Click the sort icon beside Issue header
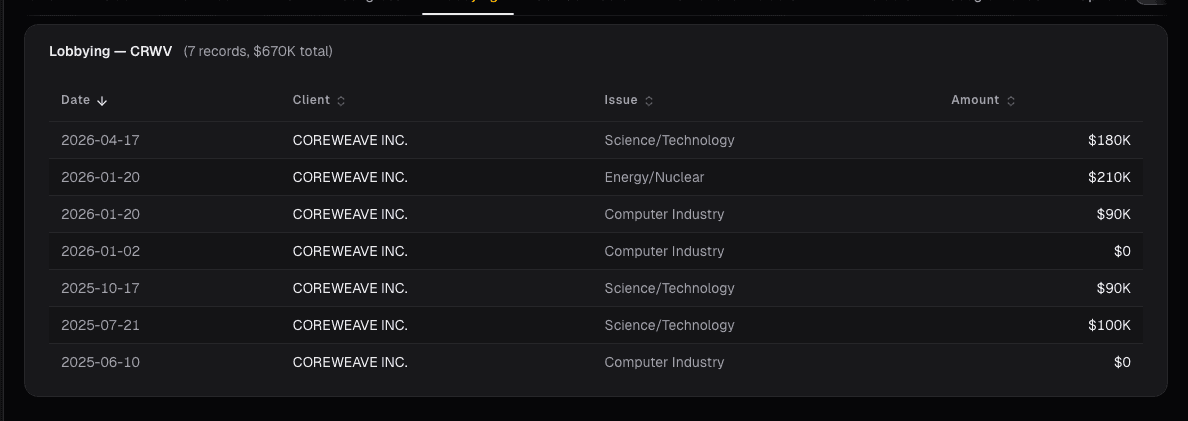1188x421 pixels. 649,101
